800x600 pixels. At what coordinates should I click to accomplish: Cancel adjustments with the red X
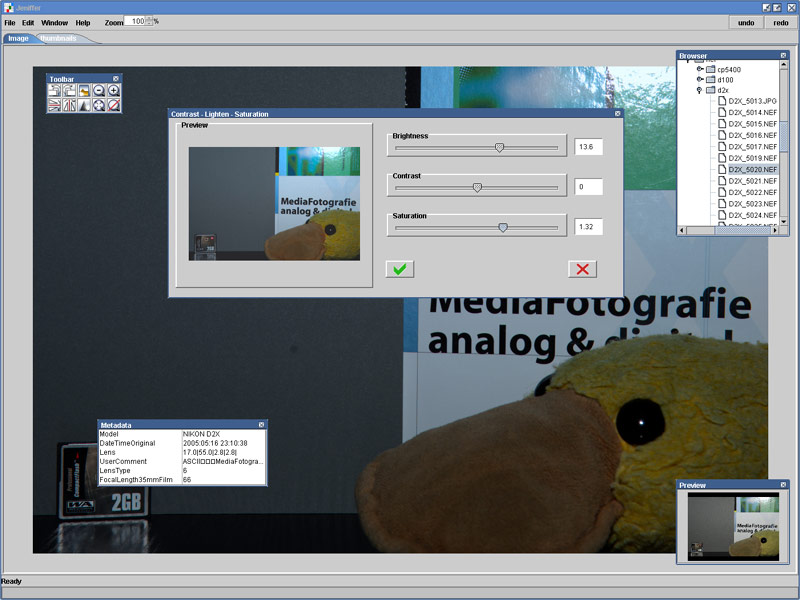[583, 269]
